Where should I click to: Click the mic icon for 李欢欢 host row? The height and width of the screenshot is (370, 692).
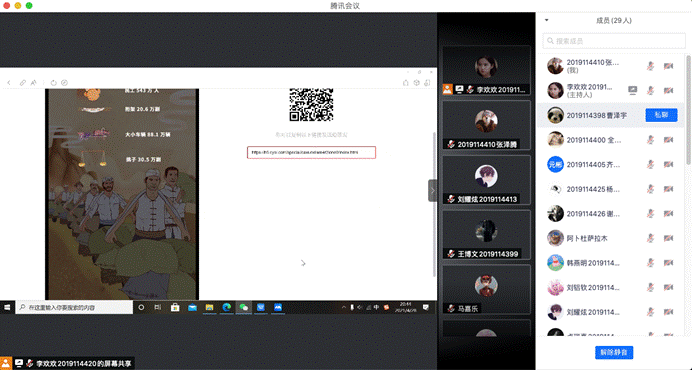(650, 91)
